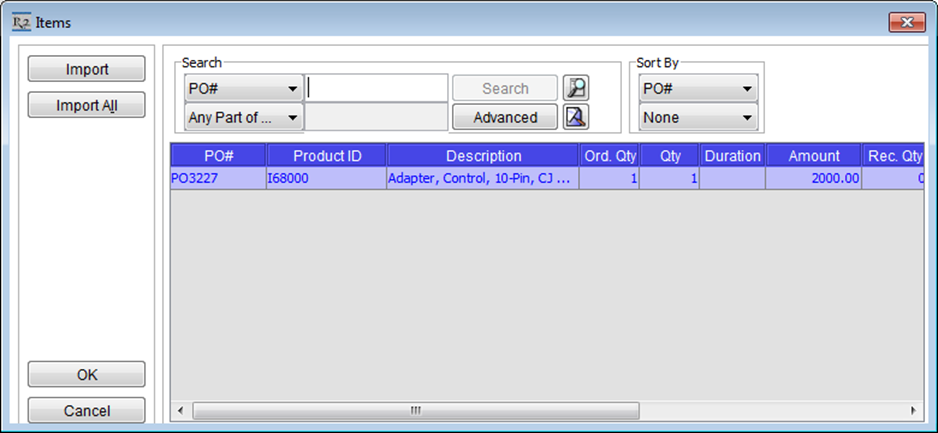Screen dimensions: 938x433
Task: Click the greyed Search button
Action: click(505, 89)
